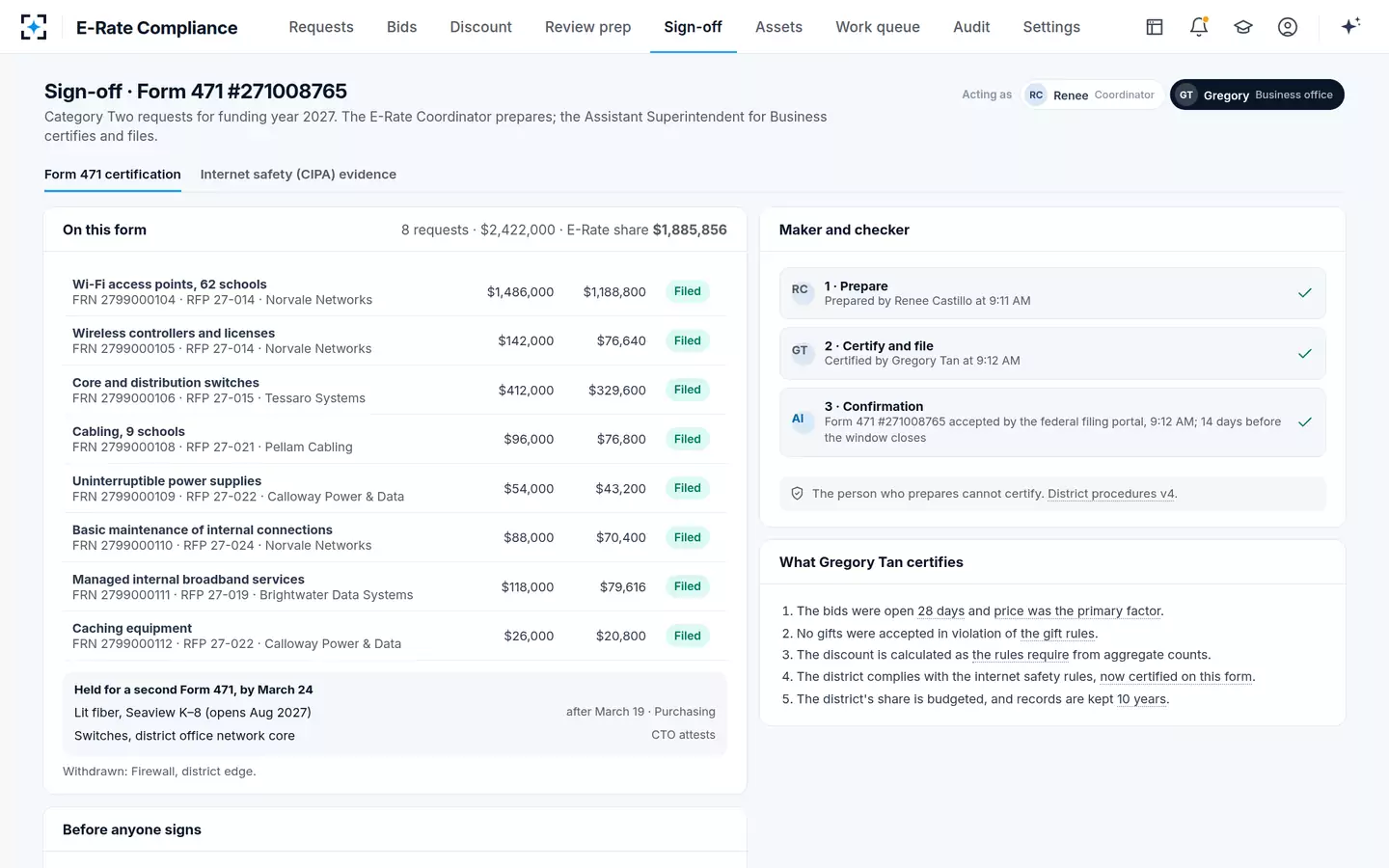Image resolution: width=1389 pixels, height=868 pixels.
Task: Open the Assets section
Action: tap(778, 27)
